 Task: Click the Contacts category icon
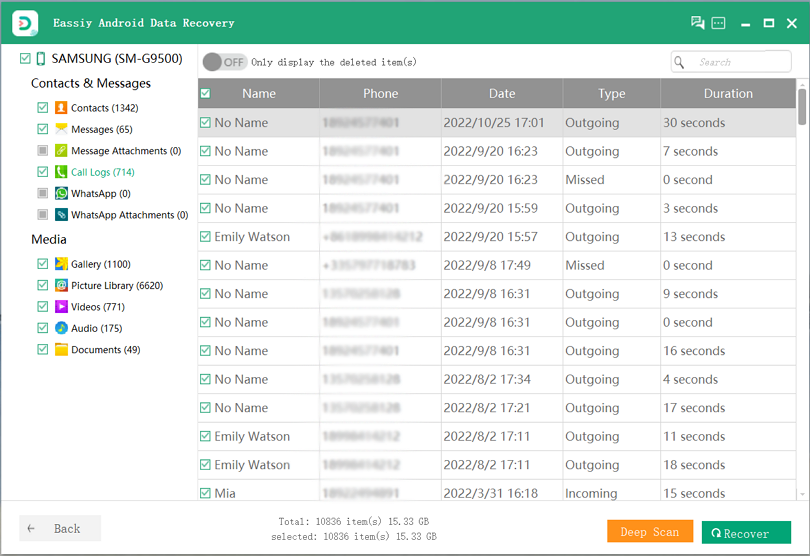61,107
